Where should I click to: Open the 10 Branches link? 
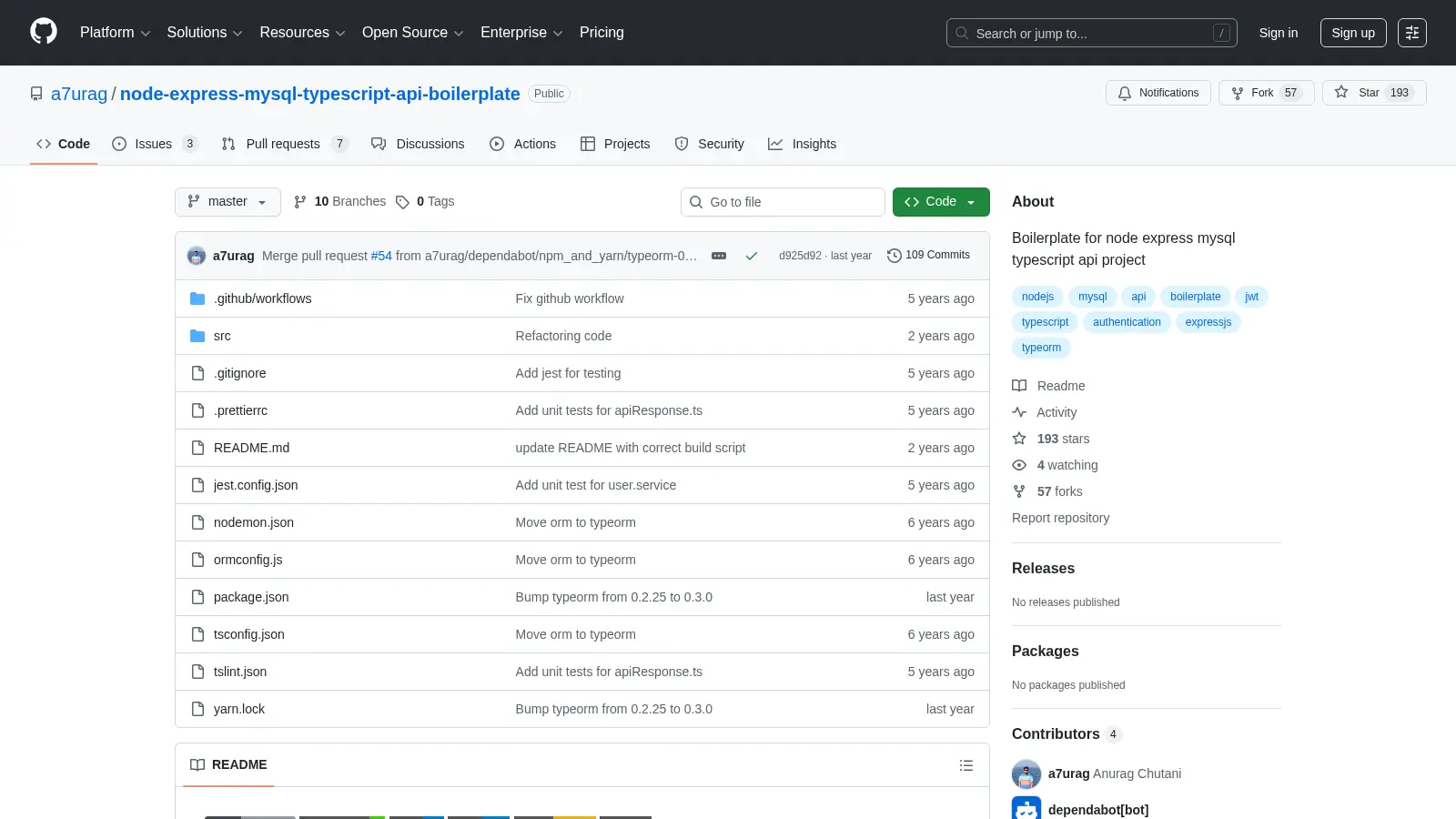(x=339, y=202)
